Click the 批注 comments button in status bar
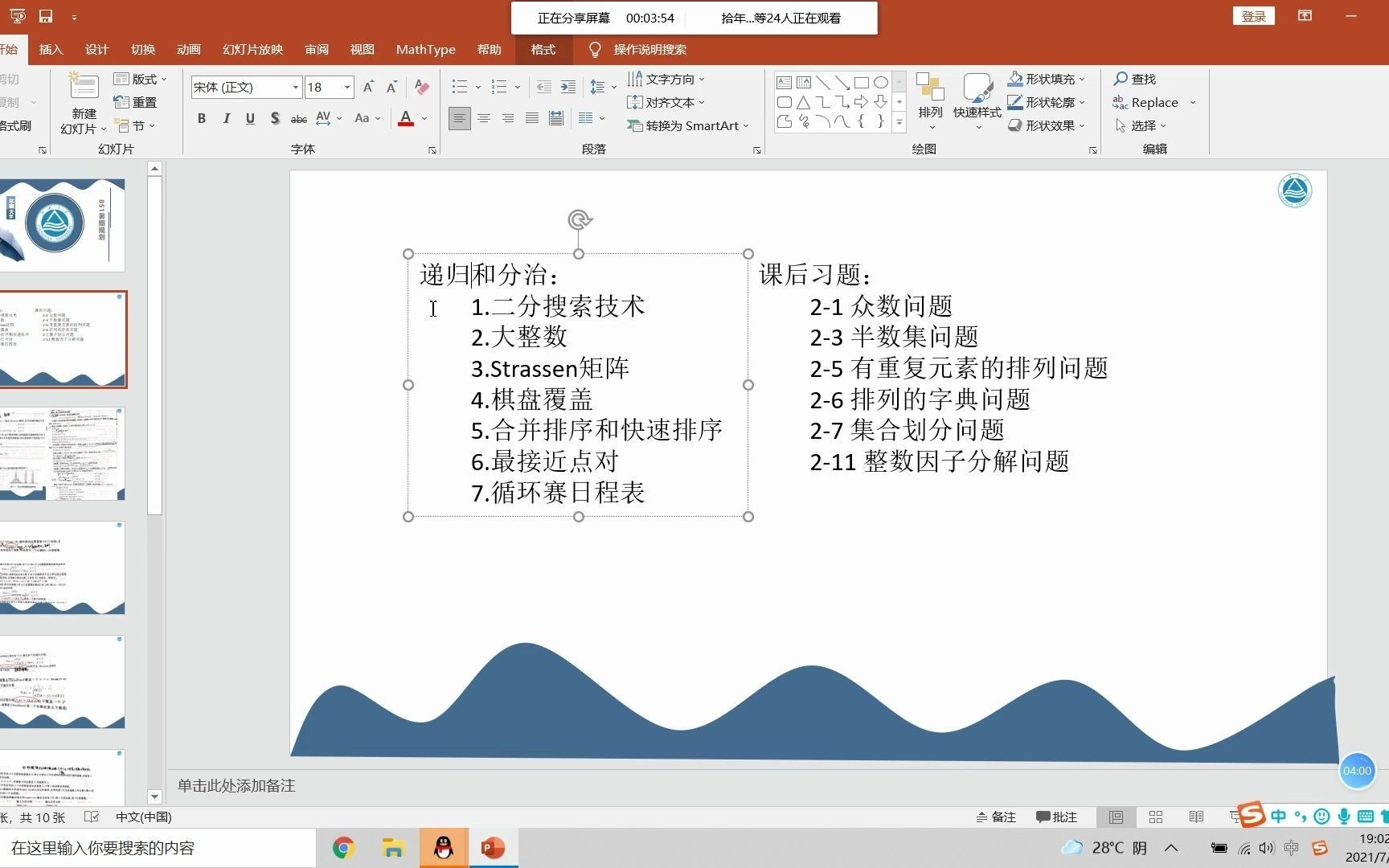 (1056, 817)
